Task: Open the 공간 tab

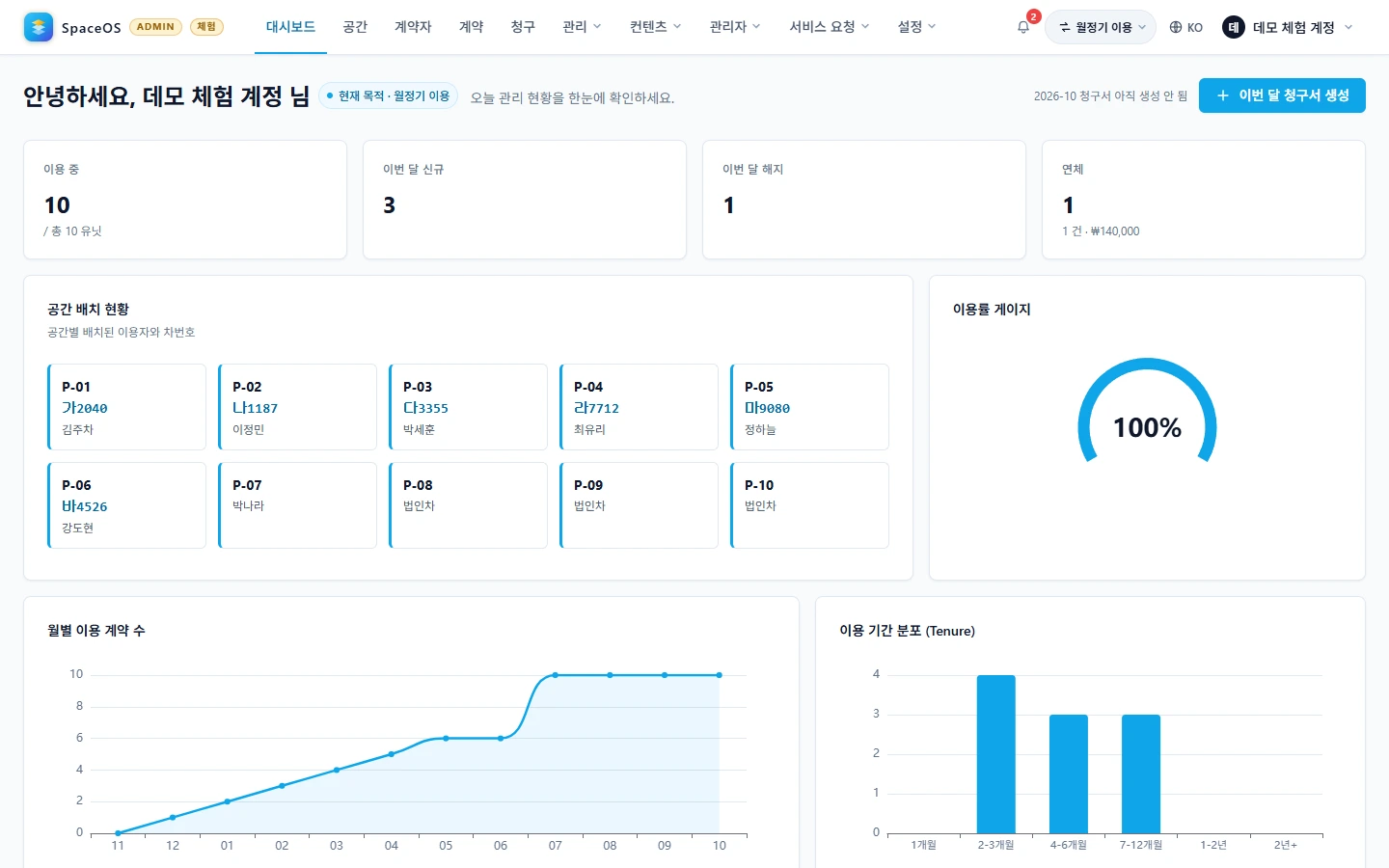Action: pos(355,27)
